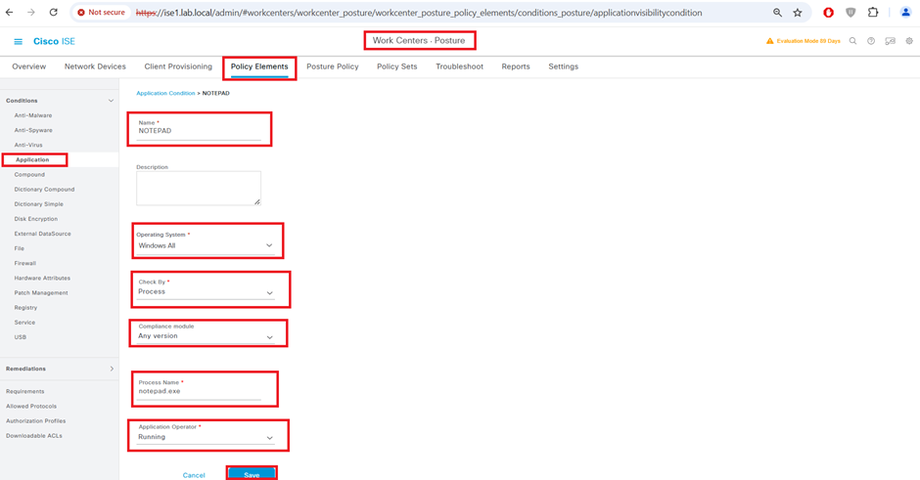Open browser zoom magnifier icon

(777, 12)
